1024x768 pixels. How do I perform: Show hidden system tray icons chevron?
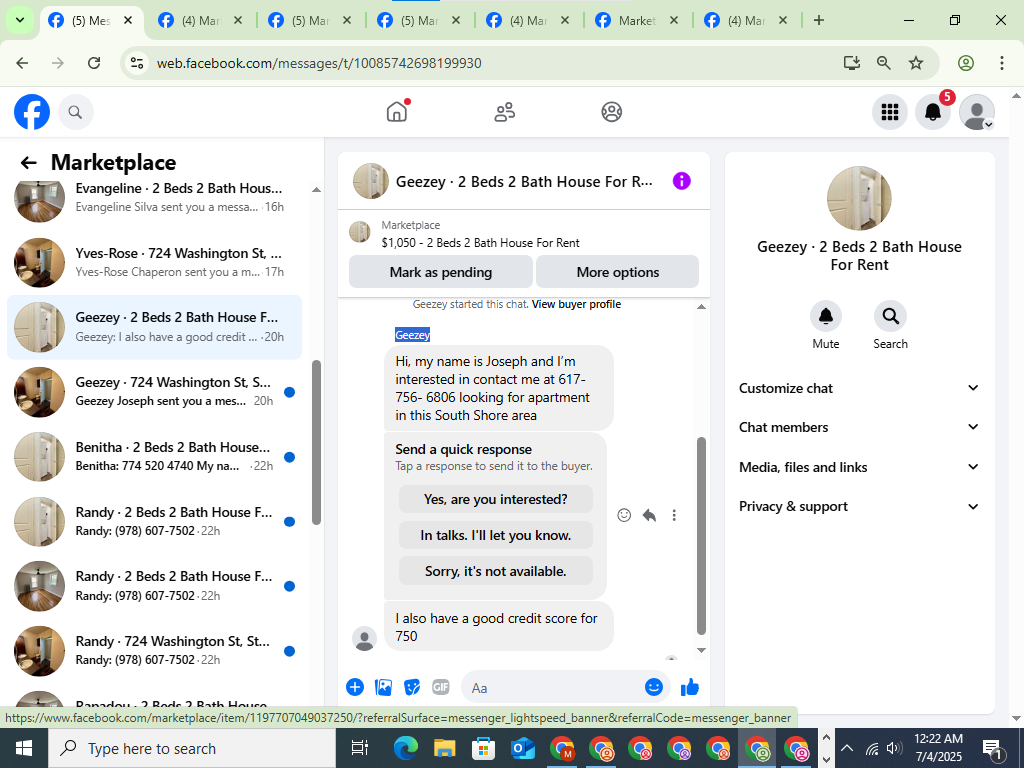point(846,748)
